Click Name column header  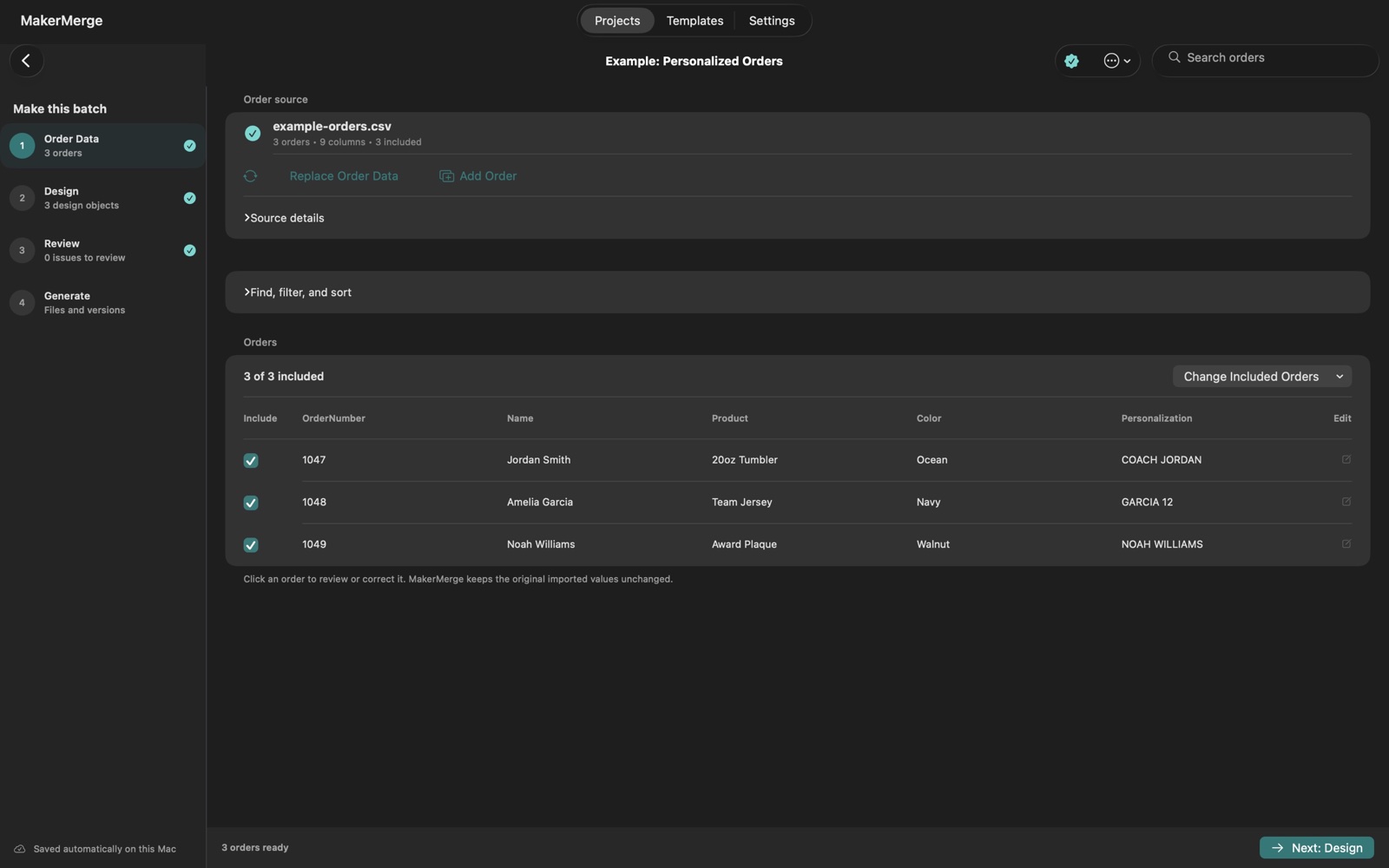520,418
